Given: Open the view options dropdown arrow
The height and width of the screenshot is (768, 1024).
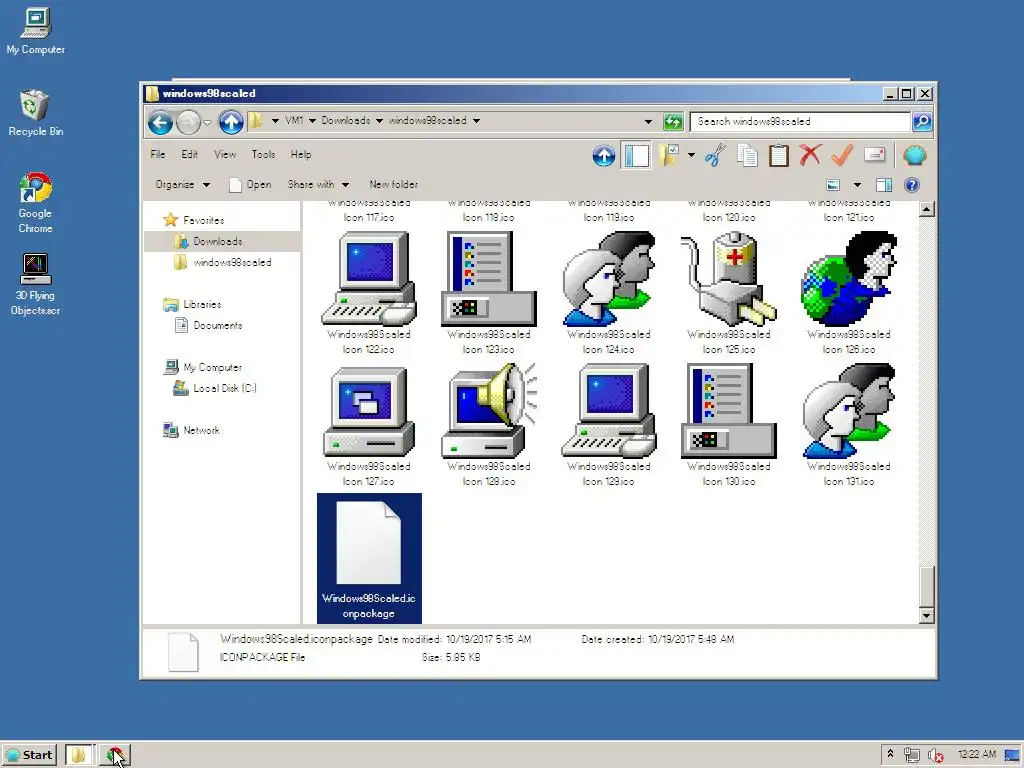Looking at the screenshot, I should (857, 185).
